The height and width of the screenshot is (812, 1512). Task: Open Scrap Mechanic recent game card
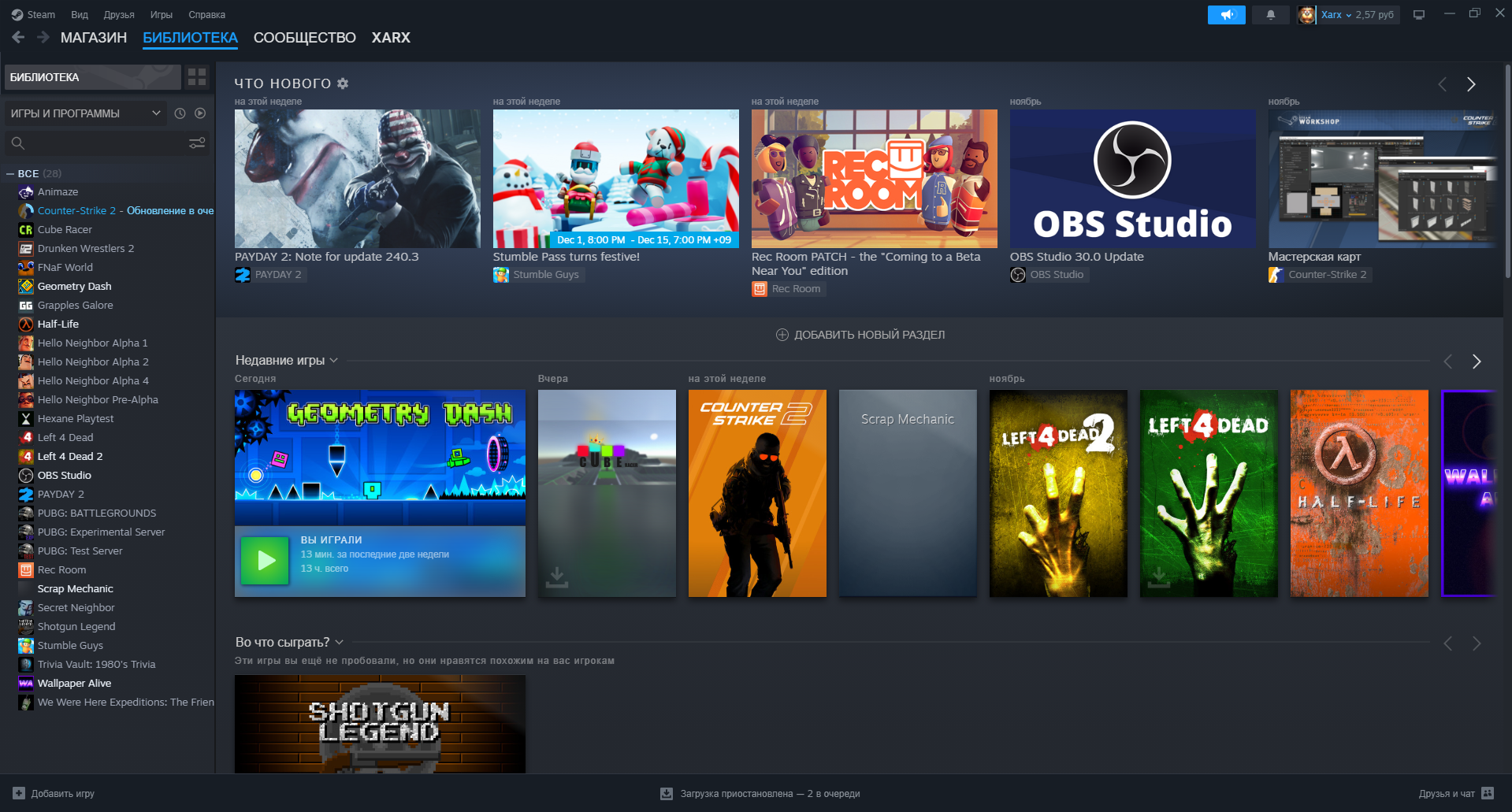(908, 493)
